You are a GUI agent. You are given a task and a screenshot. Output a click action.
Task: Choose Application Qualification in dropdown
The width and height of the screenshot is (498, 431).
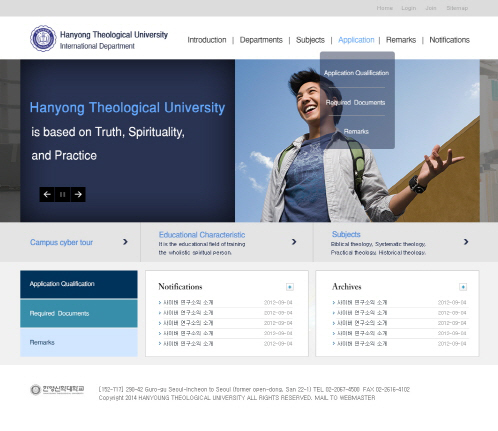[356, 73]
